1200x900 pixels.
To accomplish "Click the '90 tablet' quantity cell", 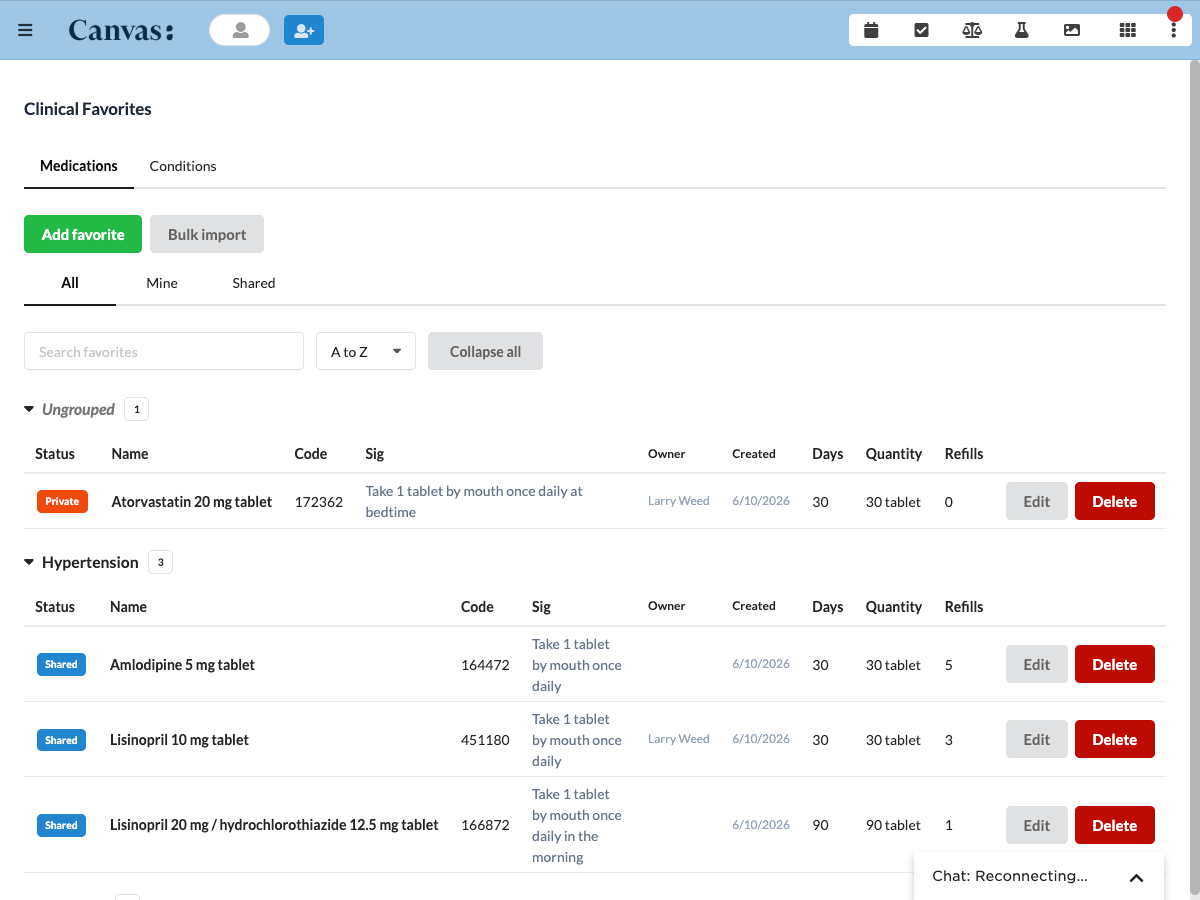I will (x=893, y=825).
